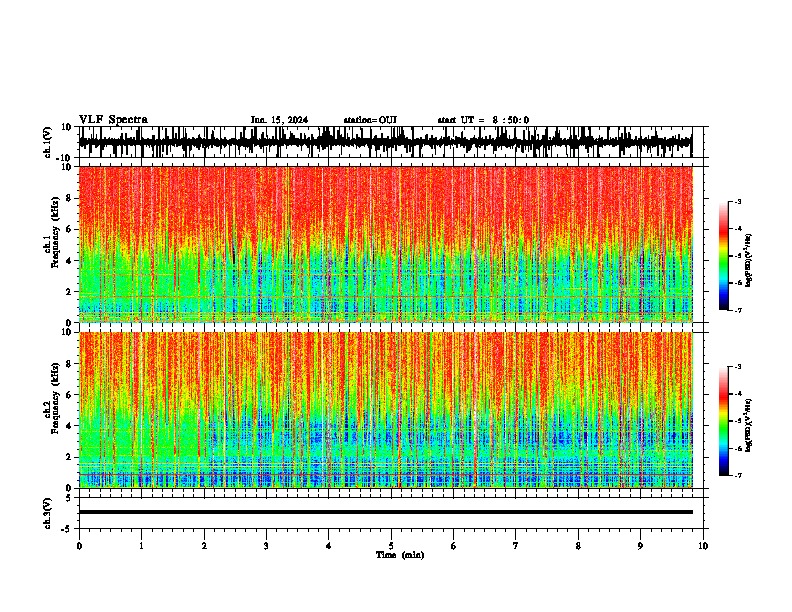Screen dimensions: 792x612
Task: Click the ch.2 spectrogram color scale bar
Action: (724, 421)
